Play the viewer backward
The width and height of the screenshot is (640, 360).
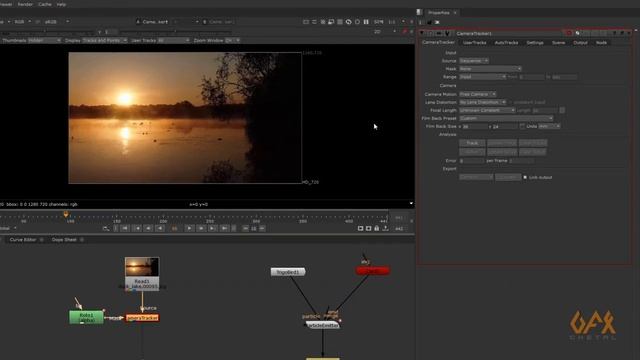160,229
